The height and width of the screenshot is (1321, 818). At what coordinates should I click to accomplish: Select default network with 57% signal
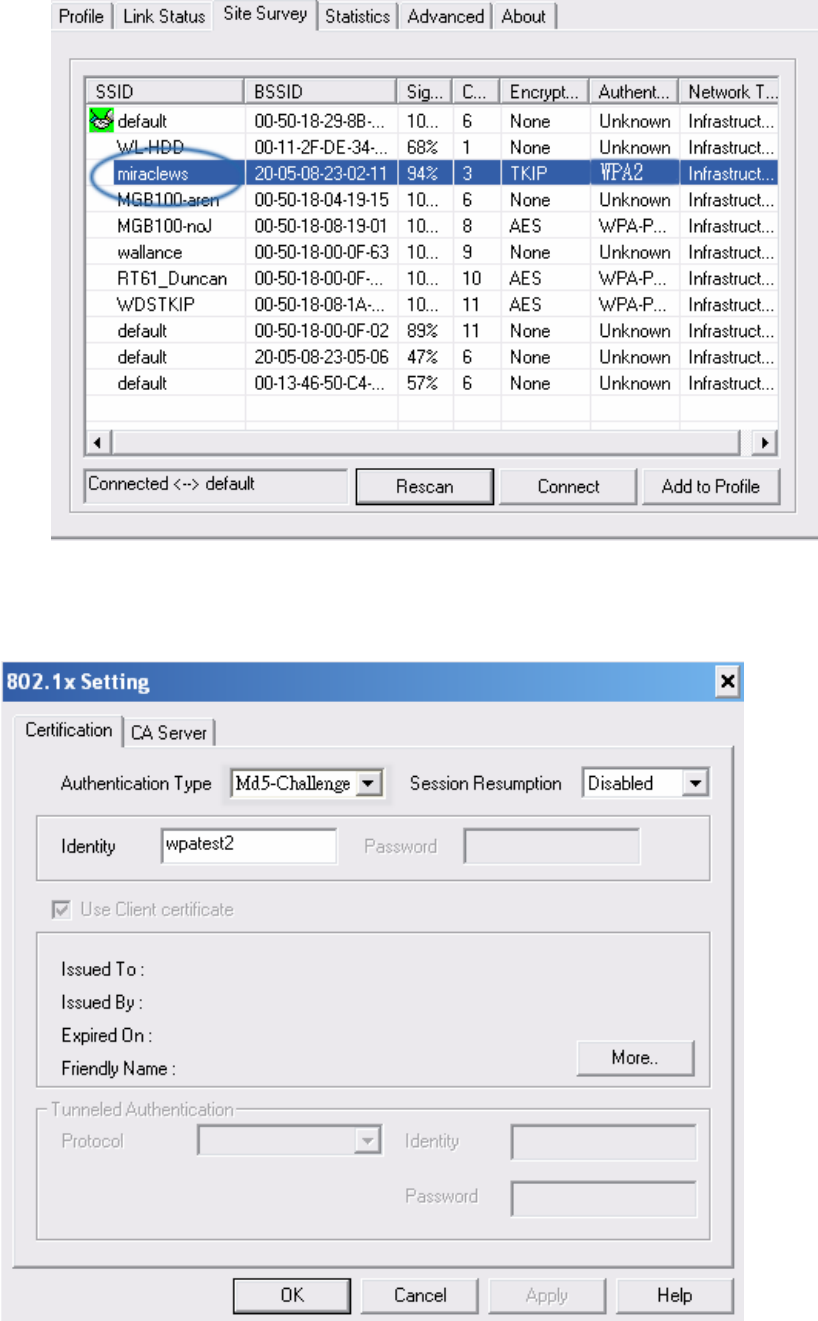pyautogui.click(x=432, y=382)
